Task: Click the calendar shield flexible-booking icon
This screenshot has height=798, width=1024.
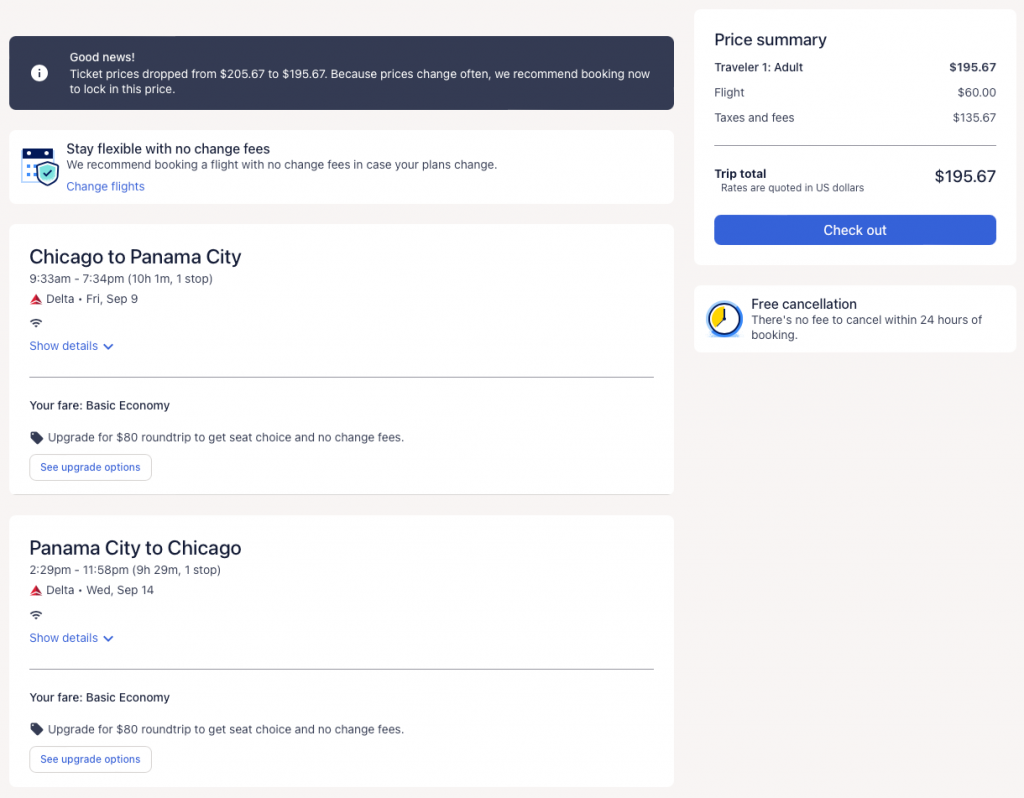Action: click(x=40, y=166)
